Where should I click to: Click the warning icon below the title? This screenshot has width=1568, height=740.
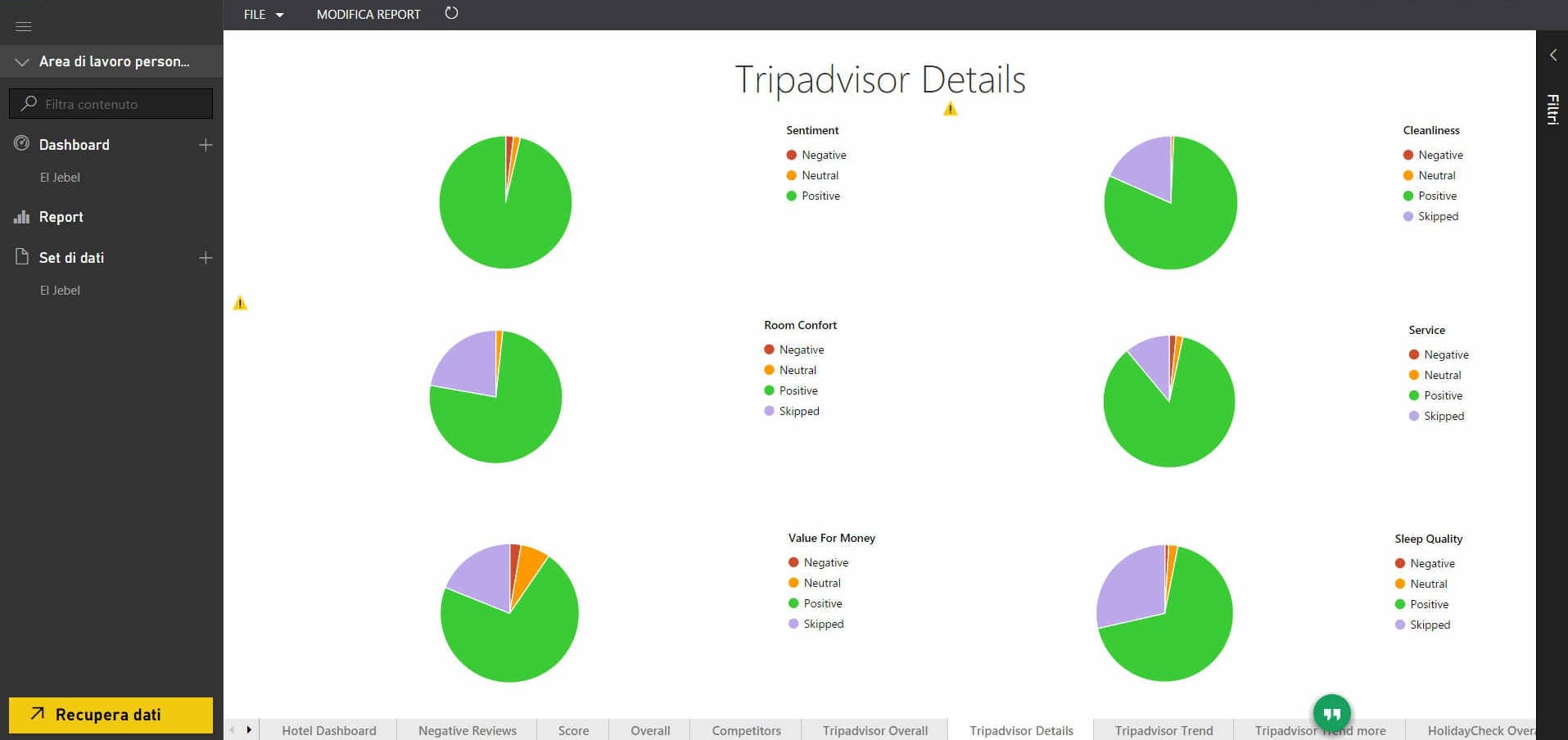coord(950,109)
